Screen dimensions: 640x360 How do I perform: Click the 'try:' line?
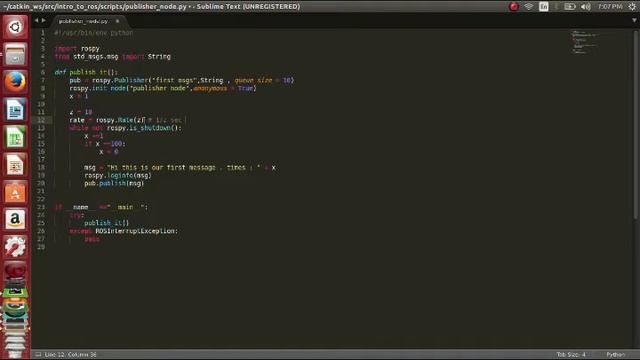(x=76, y=215)
